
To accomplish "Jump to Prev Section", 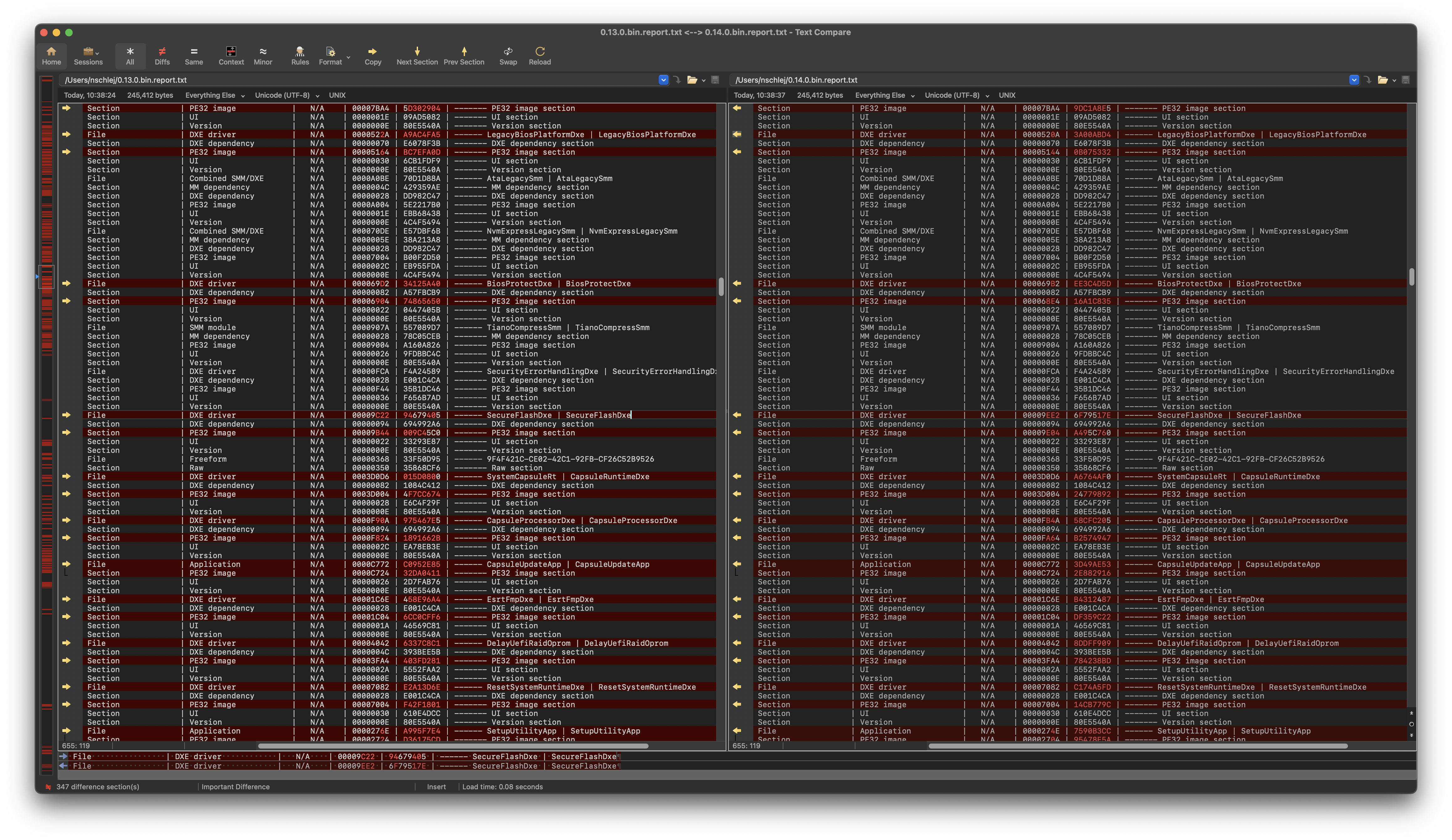I will (x=464, y=56).
